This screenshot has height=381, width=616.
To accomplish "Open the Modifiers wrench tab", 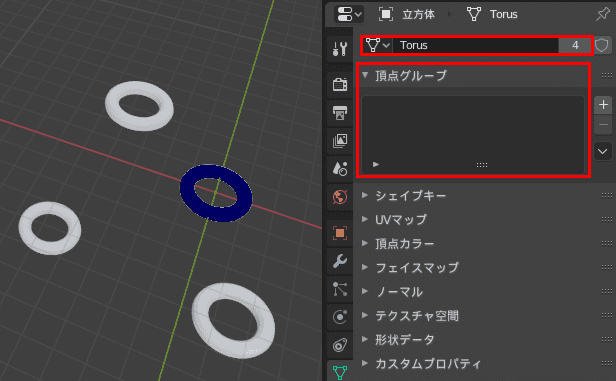I will (340, 261).
